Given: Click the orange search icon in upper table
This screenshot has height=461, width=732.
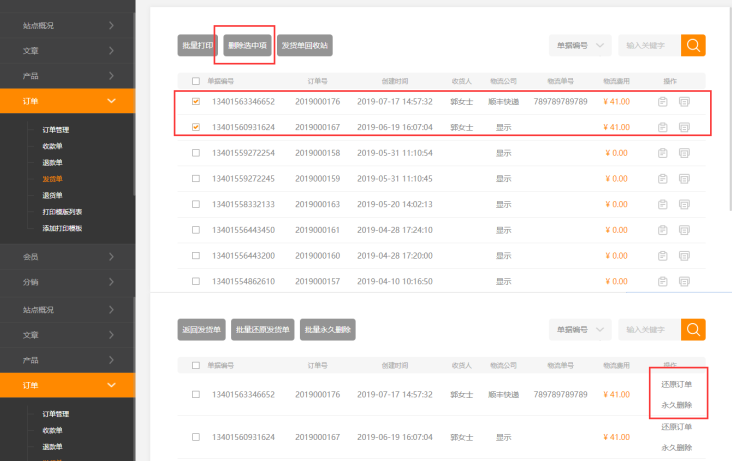Looking at the screenshot, I should pos(693,45).
